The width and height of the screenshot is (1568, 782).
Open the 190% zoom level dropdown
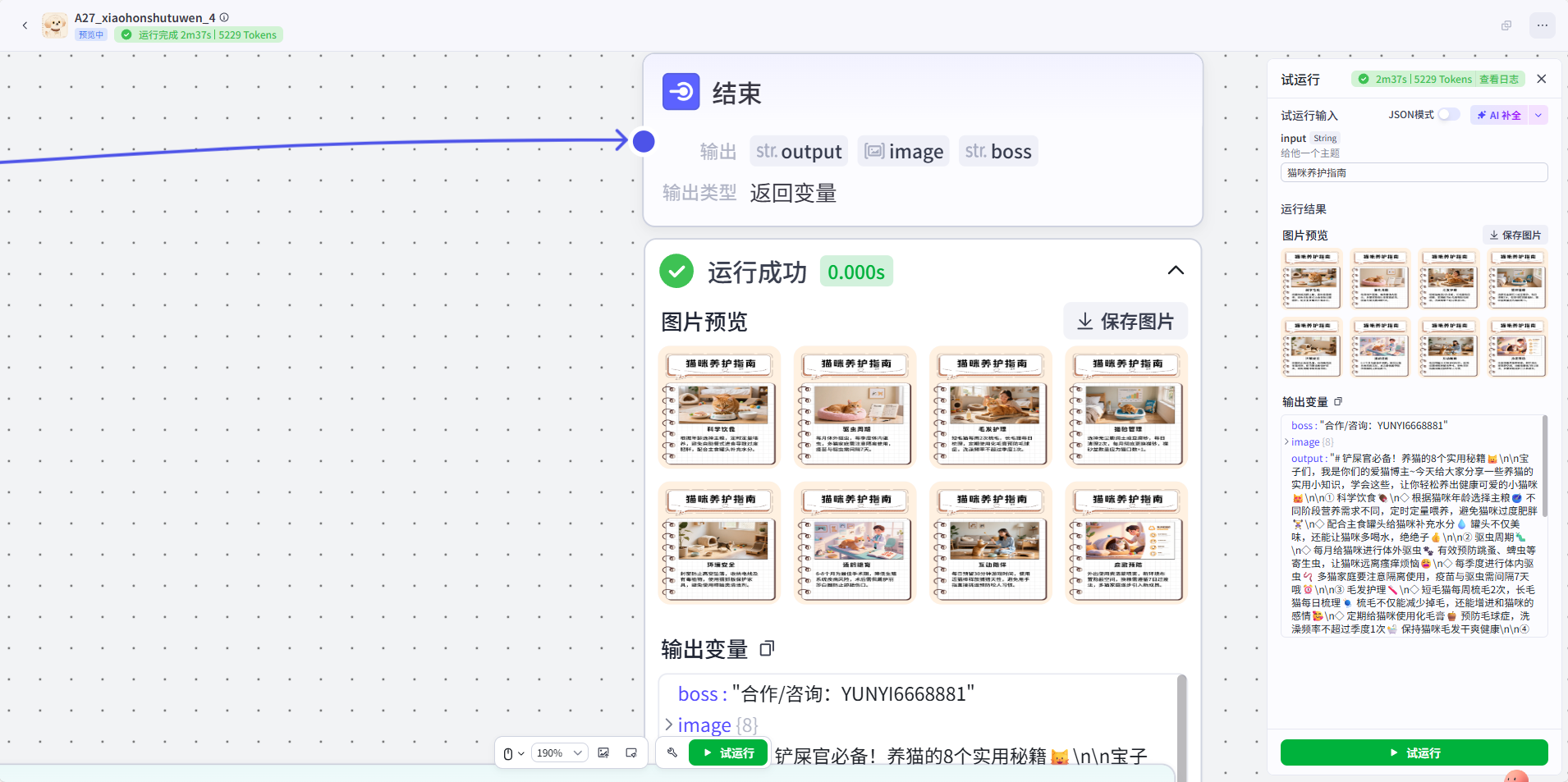pos(559,753)
